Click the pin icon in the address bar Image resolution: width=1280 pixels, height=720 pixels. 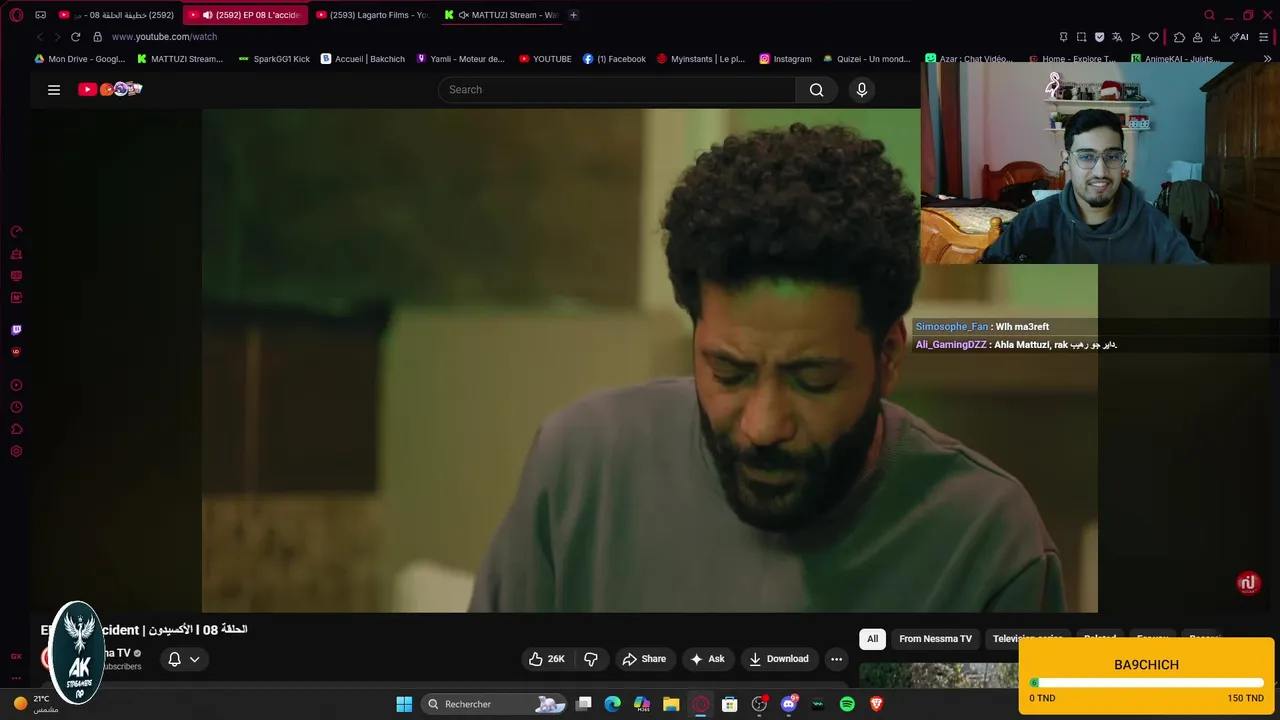1063,37
